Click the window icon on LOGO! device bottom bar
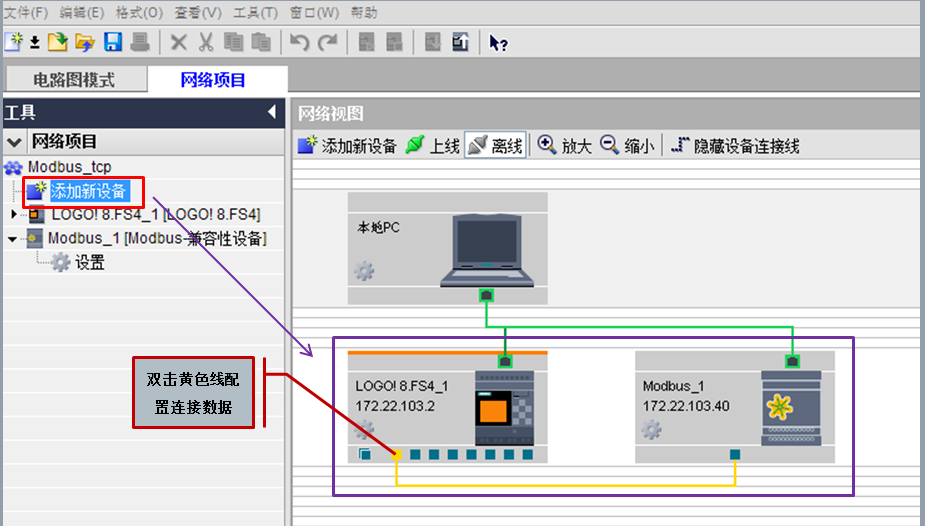This screenshot has width=925, height=526. [x=365, y=454]
